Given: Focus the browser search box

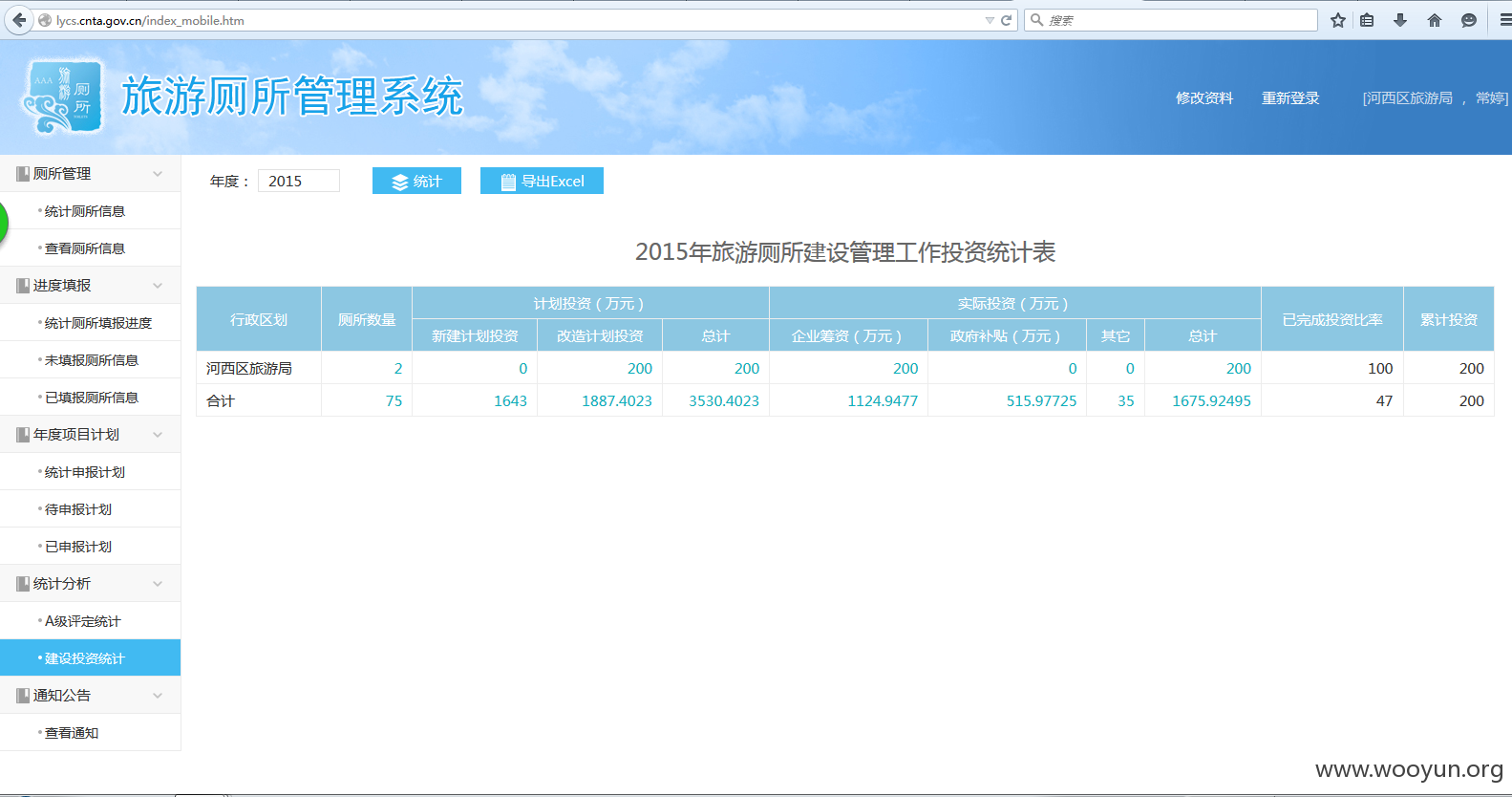Looking at the screenshot, I should point(1170,20).
